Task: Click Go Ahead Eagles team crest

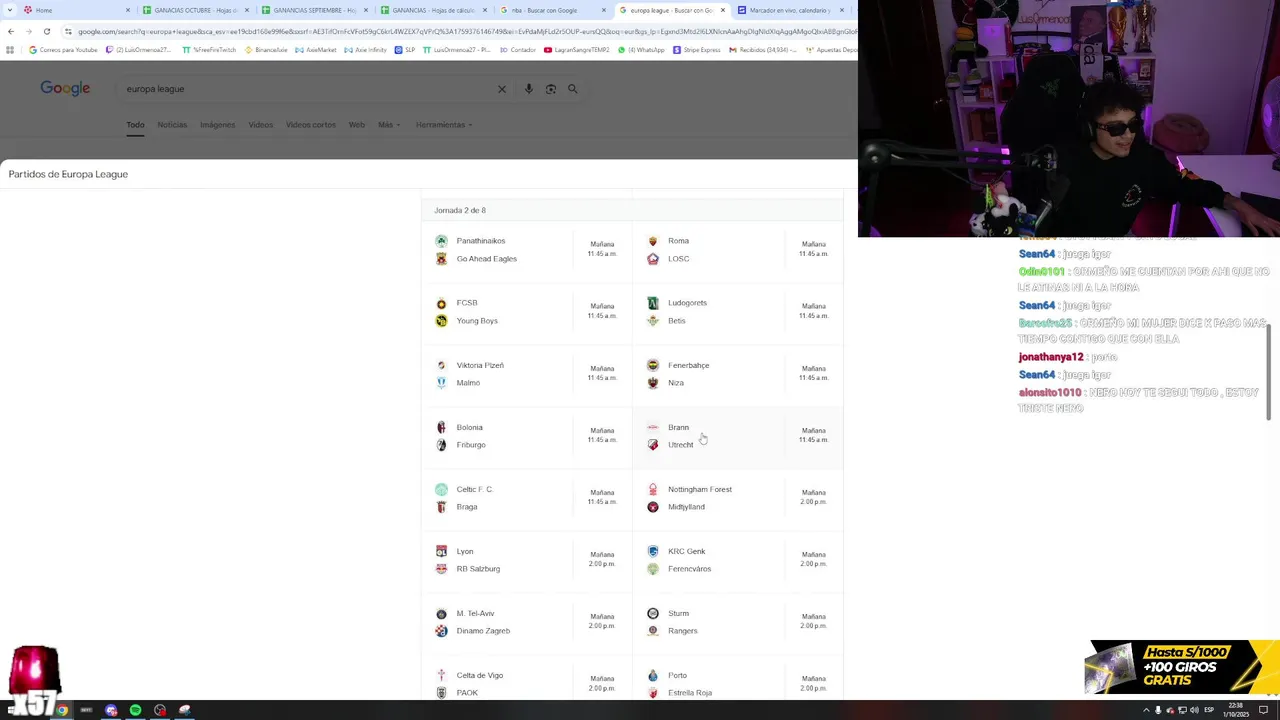Action: 441,259
